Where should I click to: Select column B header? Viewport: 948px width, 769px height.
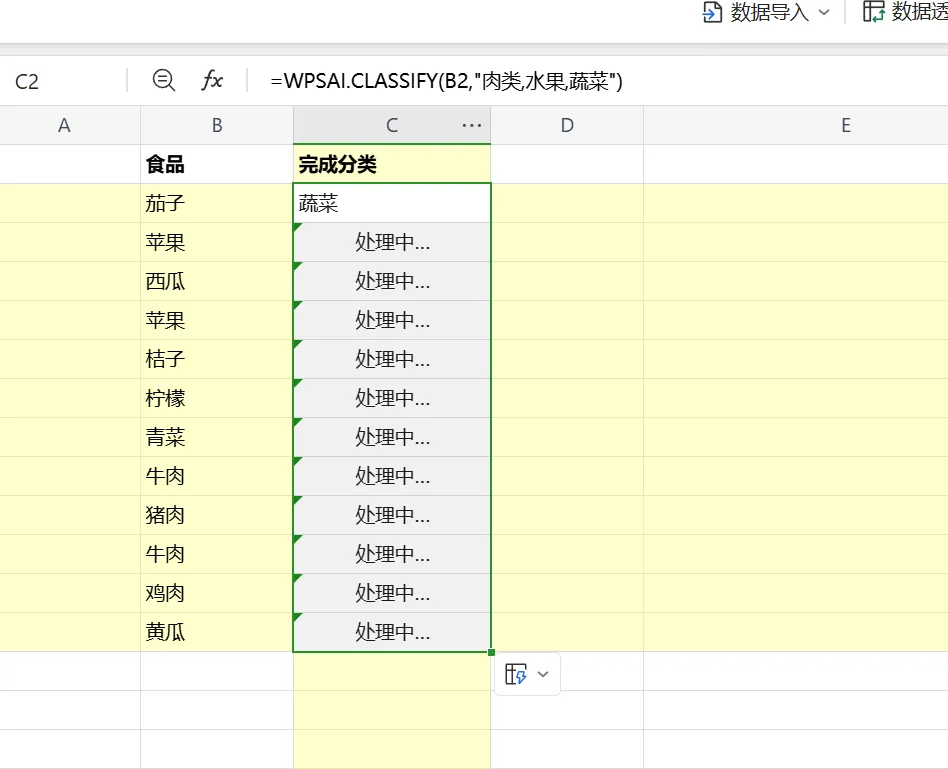pos(217,125)
